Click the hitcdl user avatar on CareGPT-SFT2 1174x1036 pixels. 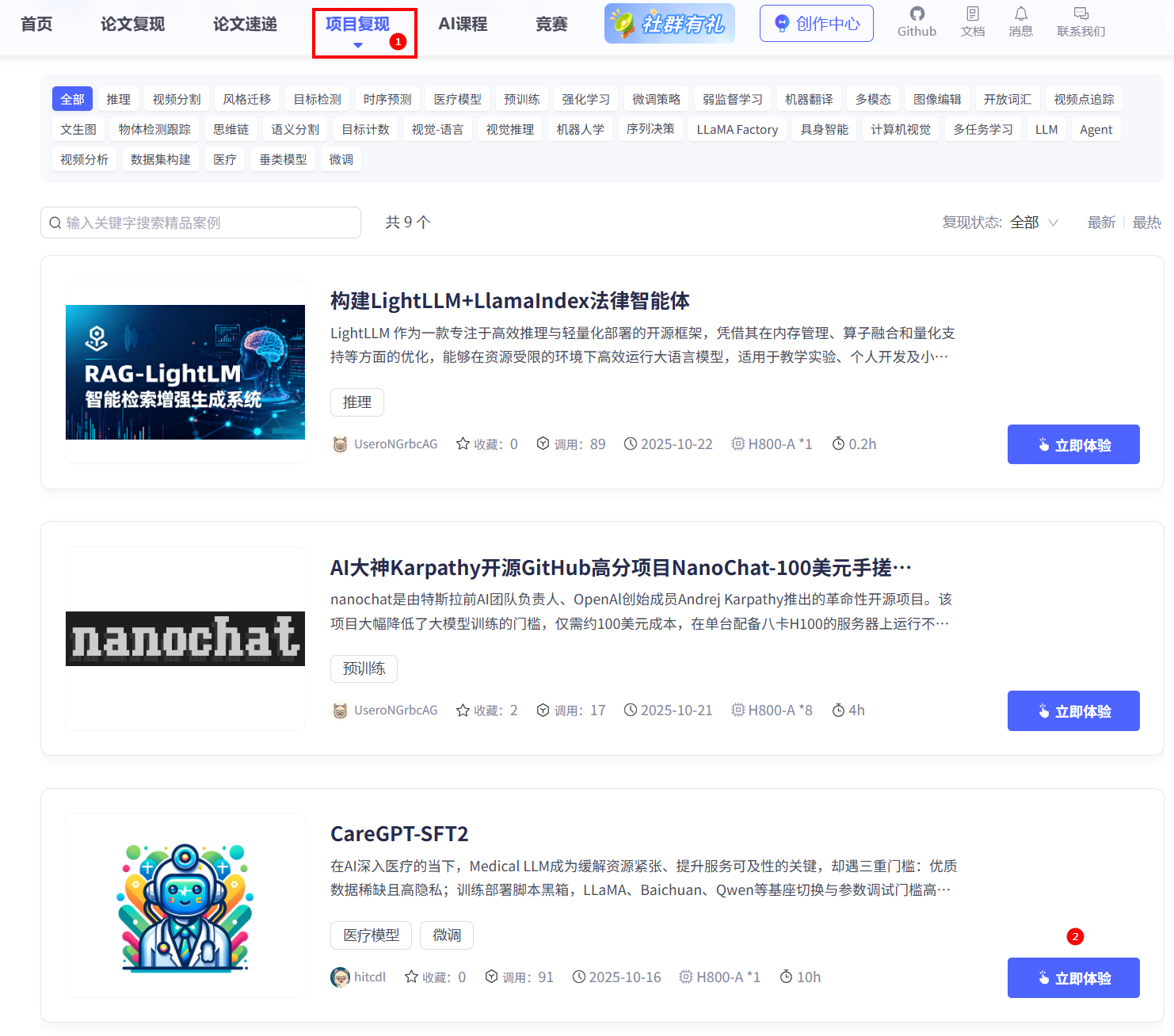click(x=339, y=977)
